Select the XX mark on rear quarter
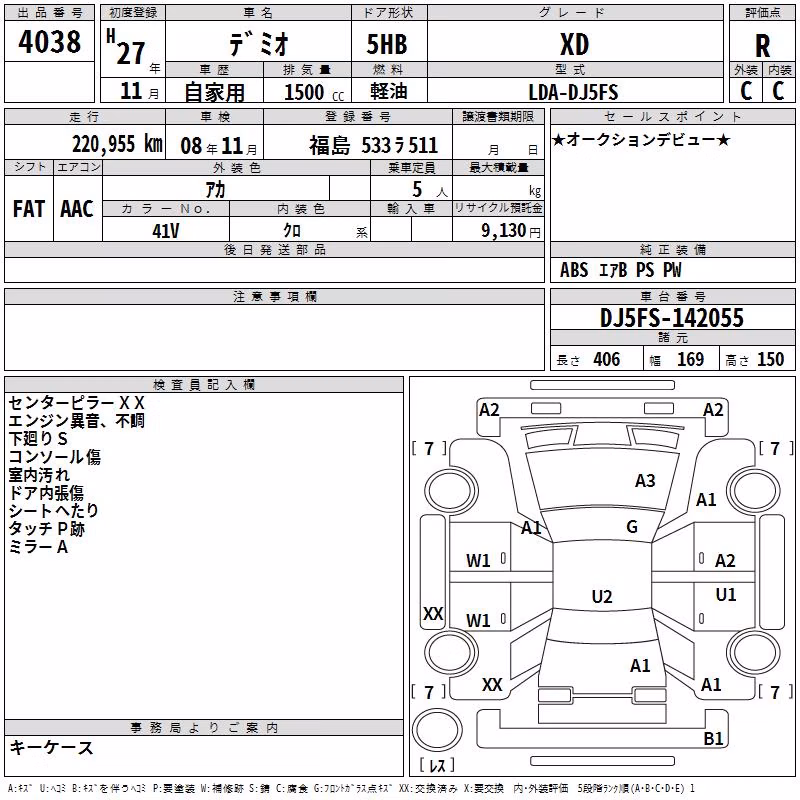This screenshot has width=800, height=800. [492, 685]
